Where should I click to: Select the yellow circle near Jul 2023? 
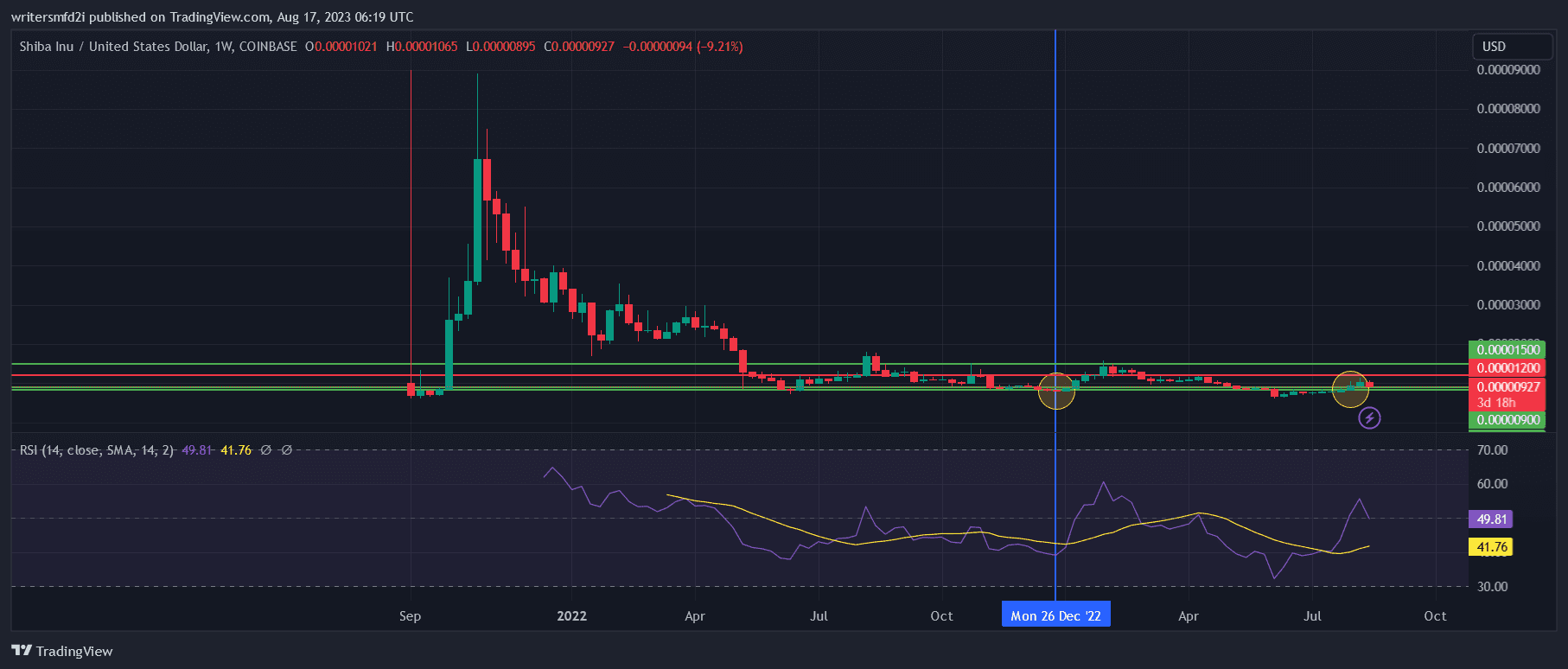1350,389
